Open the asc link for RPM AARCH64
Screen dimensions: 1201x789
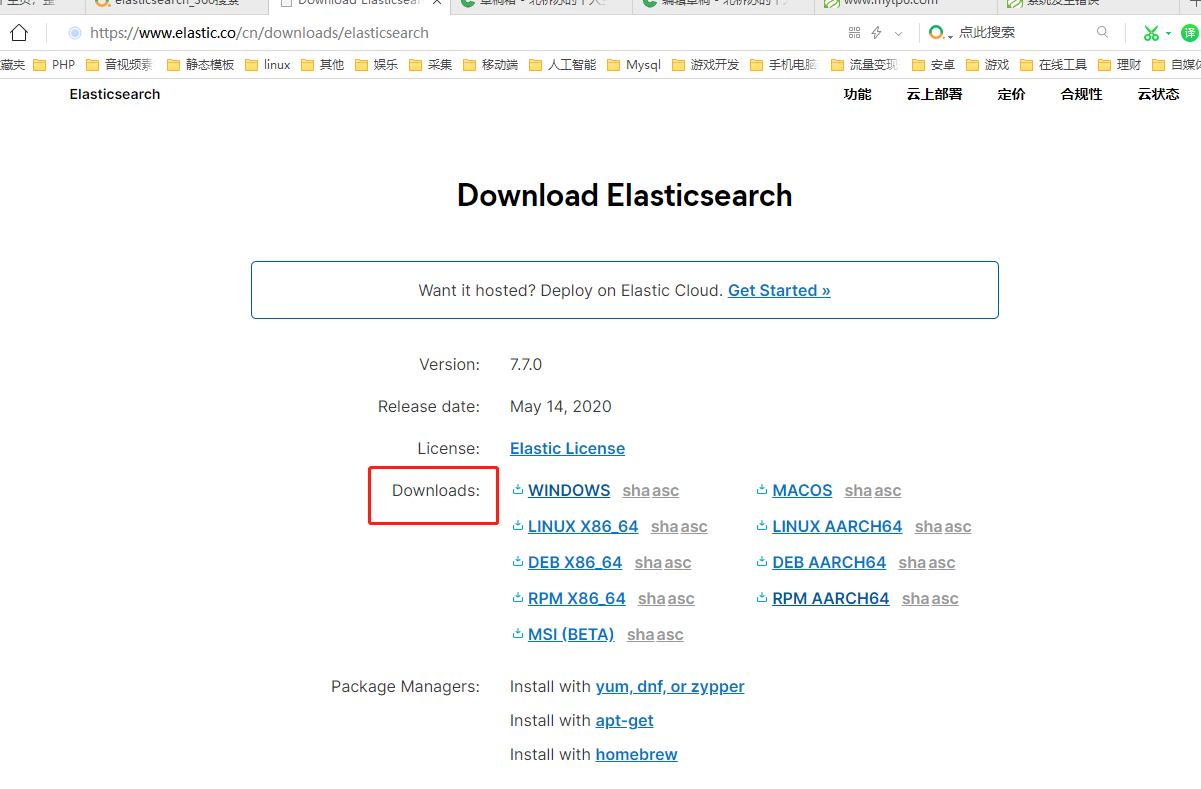point(945,599)
